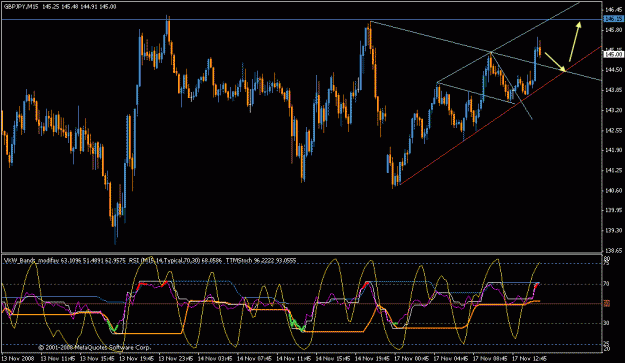This screenshot has width=625, height=363.
Task: Click the 70 level on indicator scale
Action: coord(607,284)
